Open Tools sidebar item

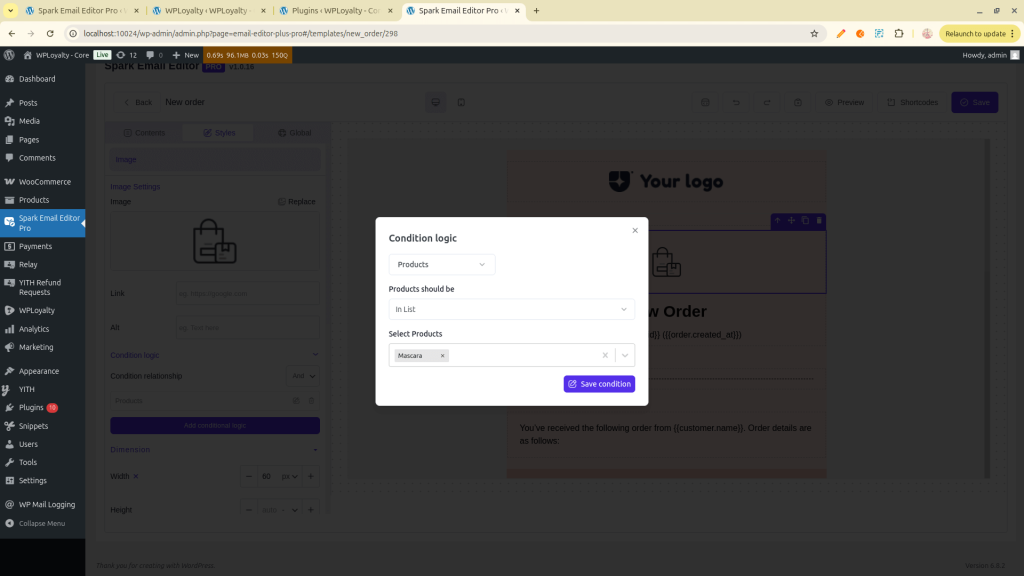(27, 462)
